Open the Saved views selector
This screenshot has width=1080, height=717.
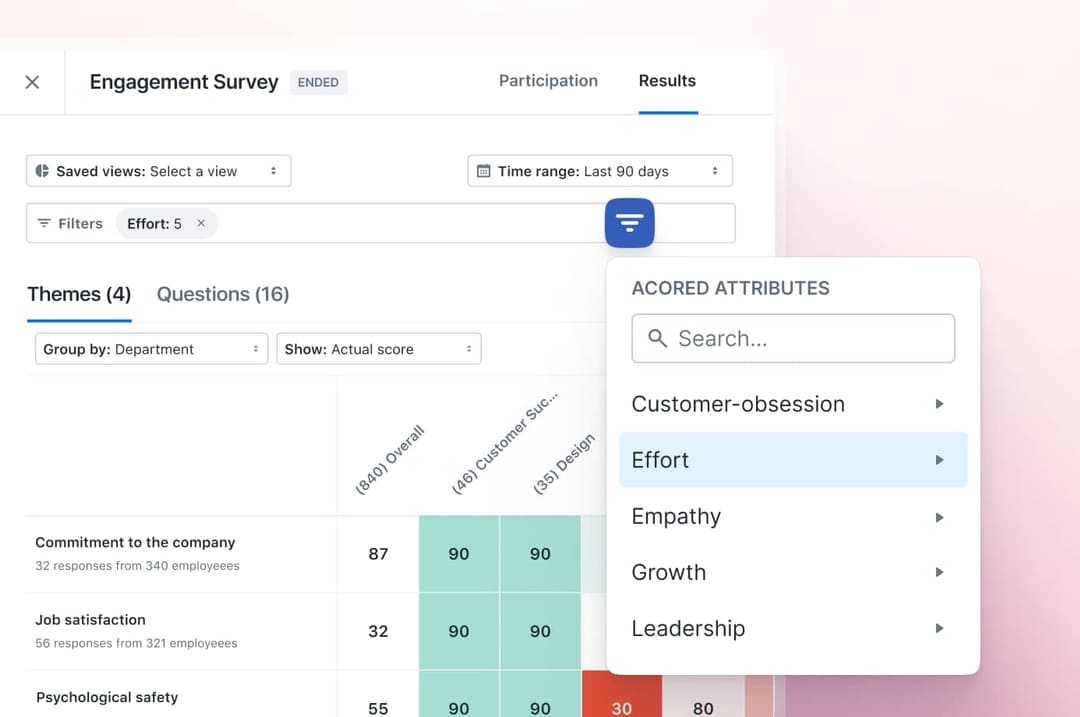point(158,170)
